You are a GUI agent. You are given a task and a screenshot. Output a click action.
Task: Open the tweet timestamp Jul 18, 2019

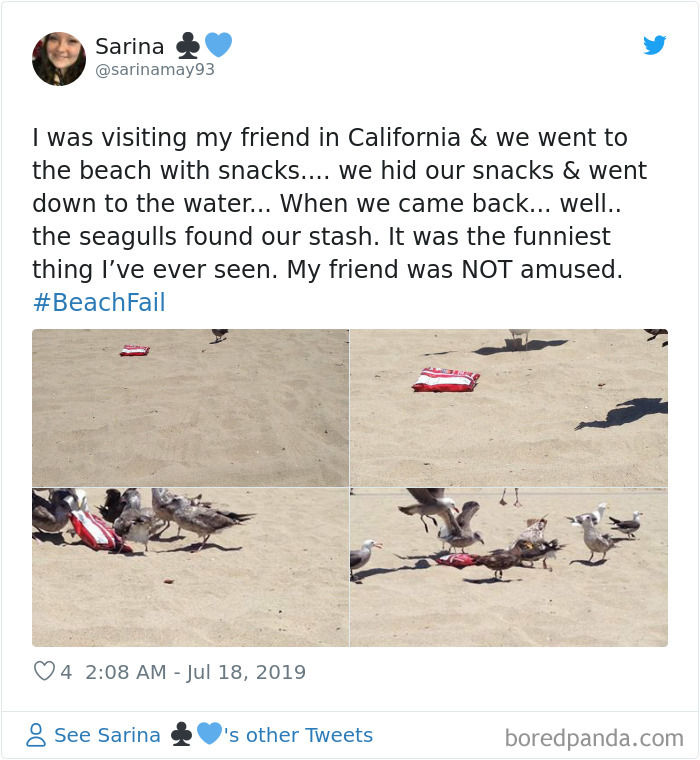[x=196, y=672]
